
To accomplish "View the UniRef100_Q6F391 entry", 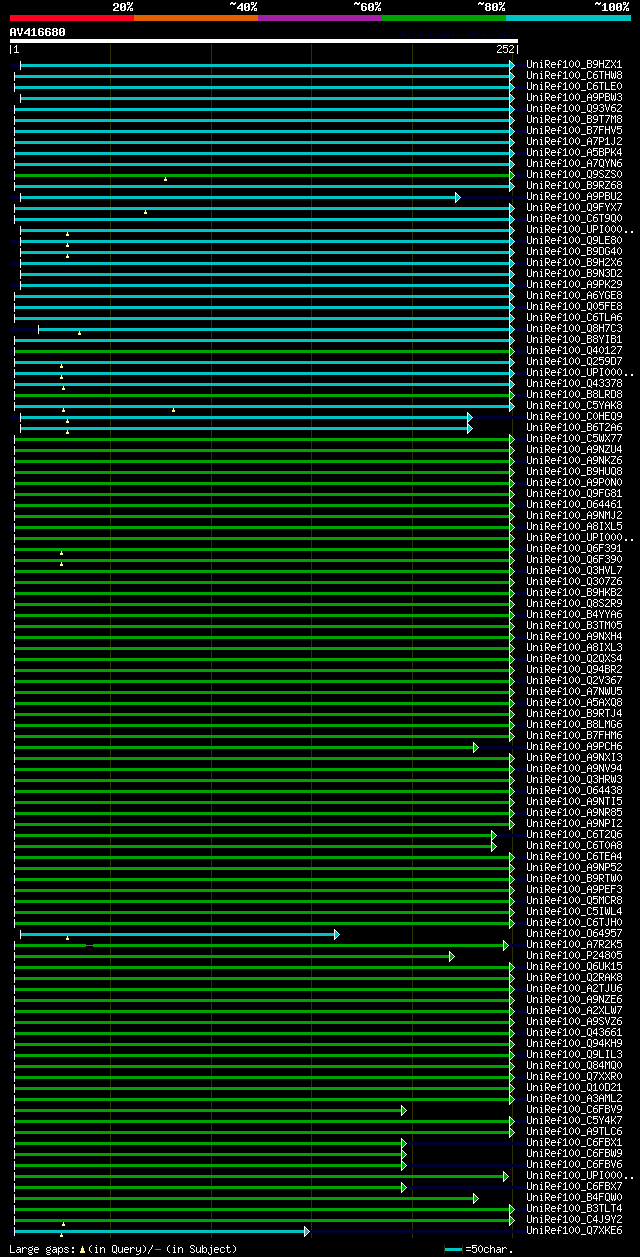I will (x=574, y=549).
